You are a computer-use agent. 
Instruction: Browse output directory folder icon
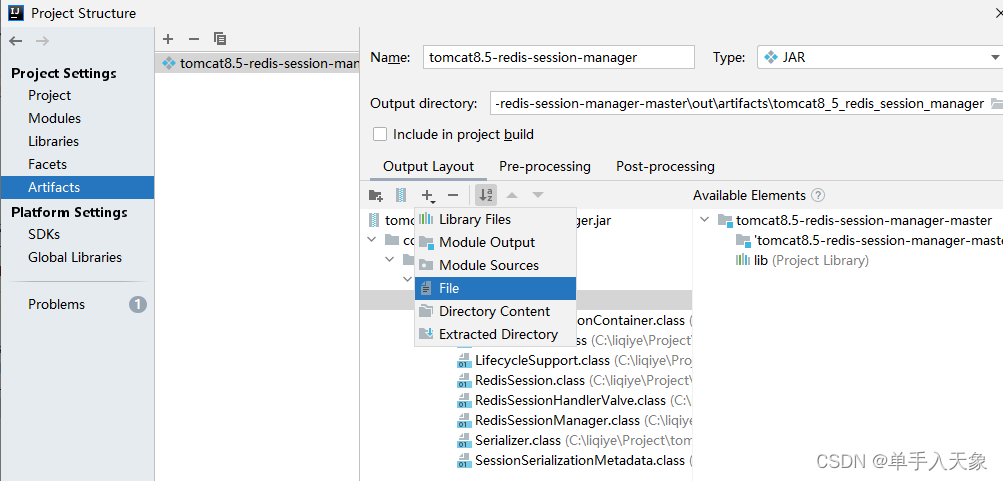point(996,104)
